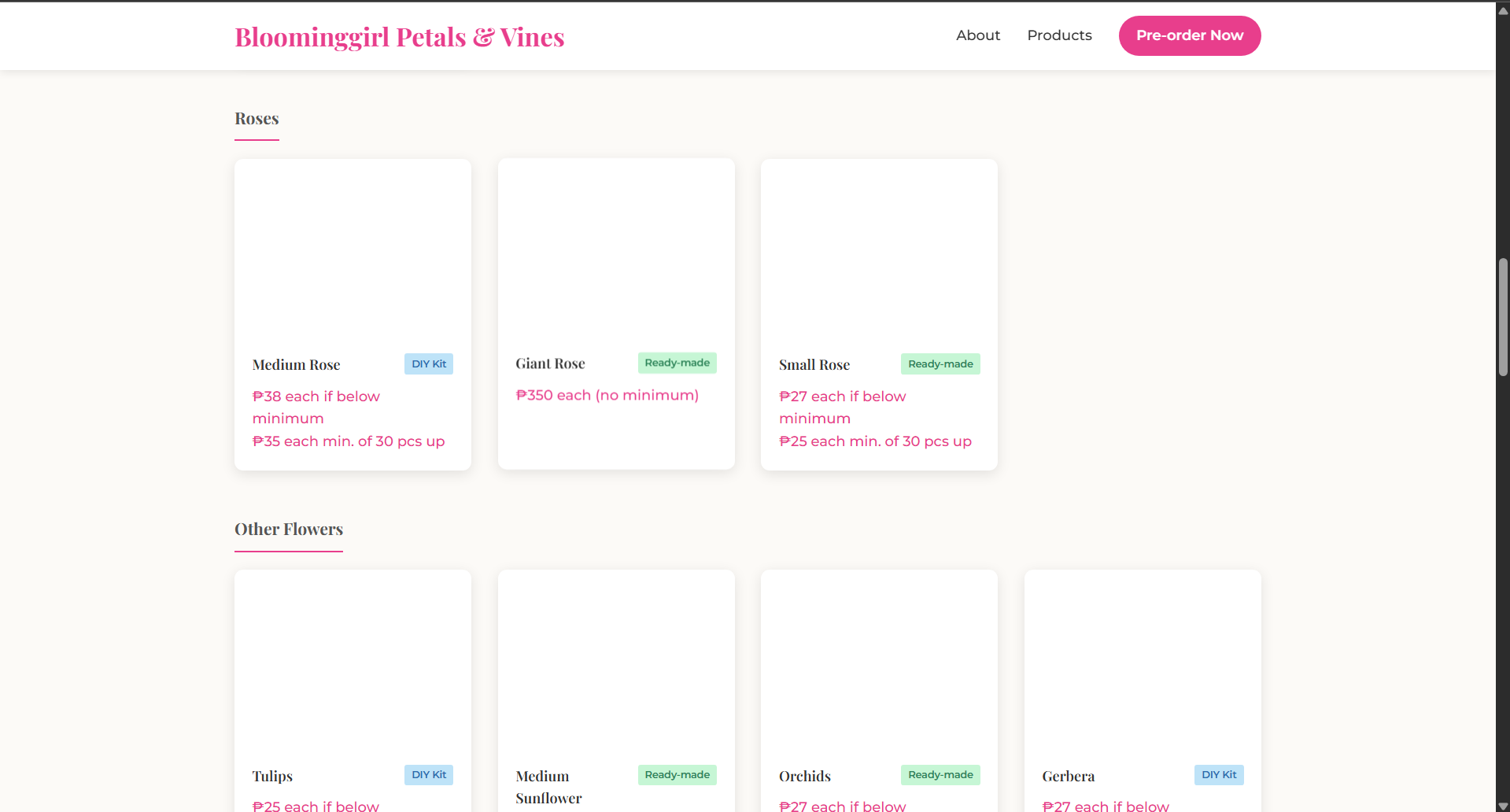Click the Bloominggirl Petals & Vines logo
Viewport: 1510px width, 812px height.
pyautogui.click(x=399, y=36)
